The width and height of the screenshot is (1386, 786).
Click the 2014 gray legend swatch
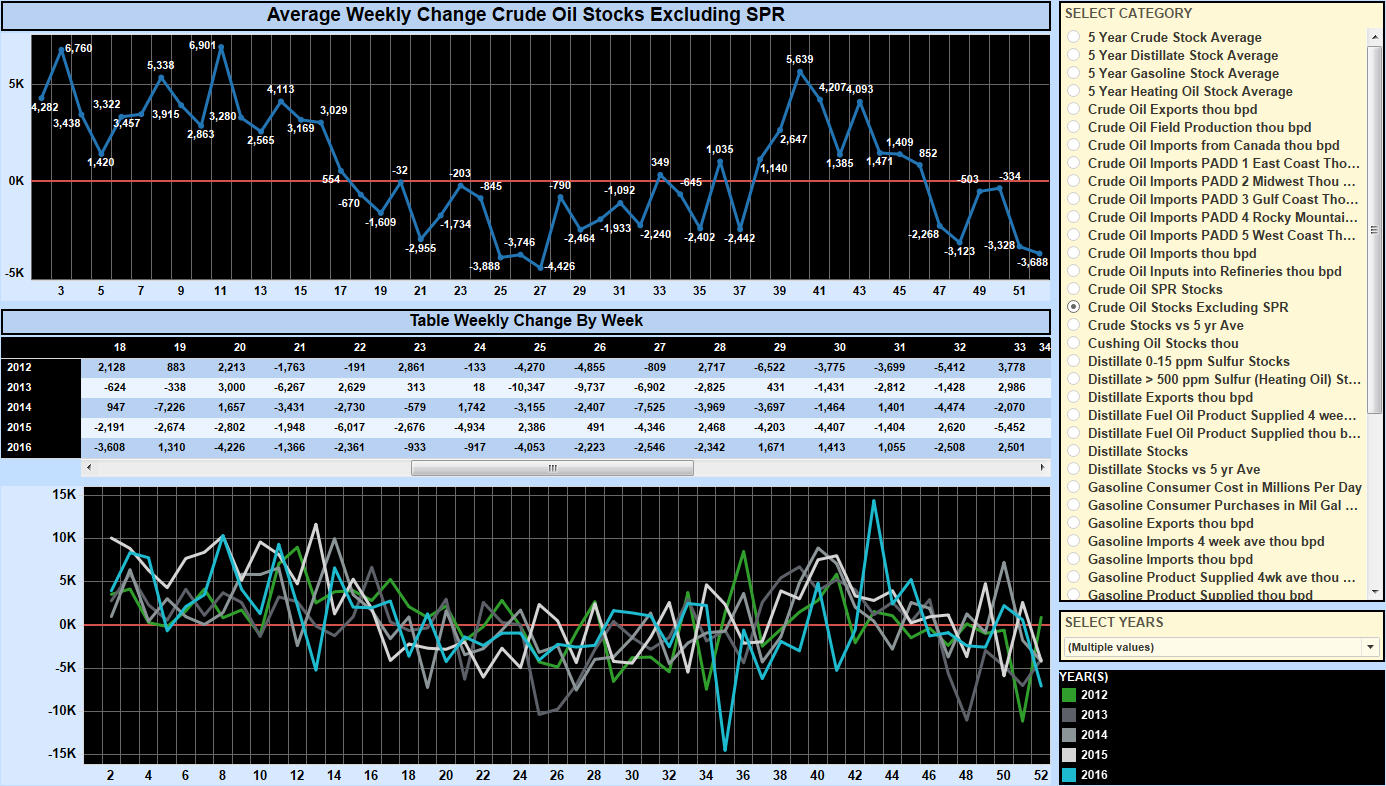[1069, 735]
